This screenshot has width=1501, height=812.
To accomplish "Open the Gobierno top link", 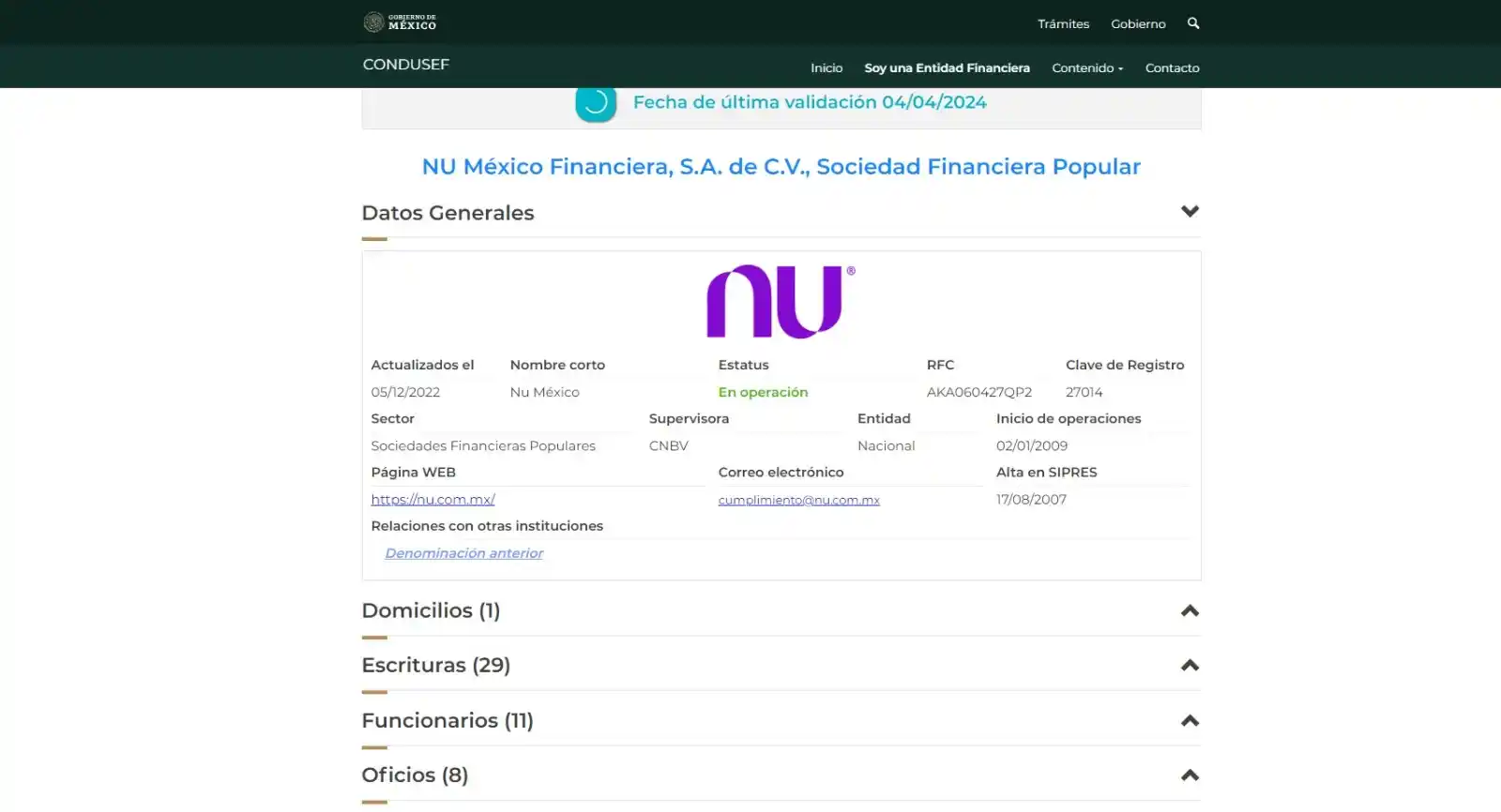I will [x=1138, y=23].
